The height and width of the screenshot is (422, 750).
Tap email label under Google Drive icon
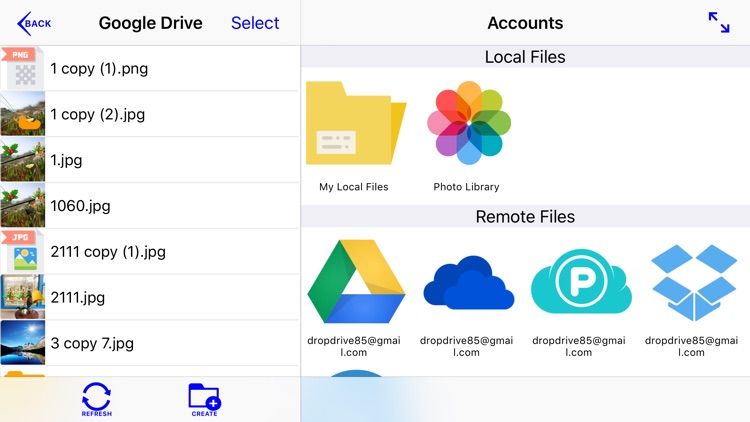(x=354, y=346)
